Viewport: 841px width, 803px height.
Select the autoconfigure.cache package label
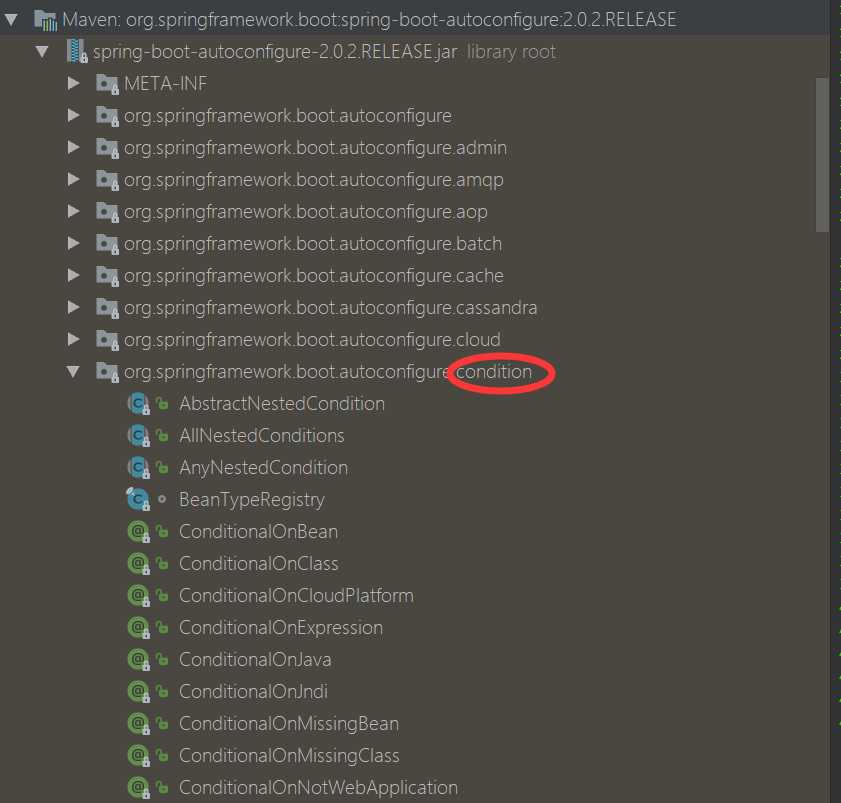314,276
